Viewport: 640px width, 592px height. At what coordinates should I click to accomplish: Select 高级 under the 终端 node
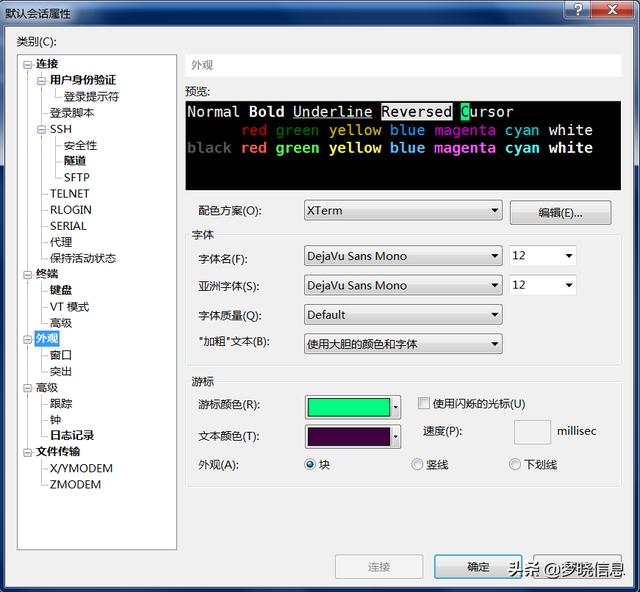pos(61,323)
